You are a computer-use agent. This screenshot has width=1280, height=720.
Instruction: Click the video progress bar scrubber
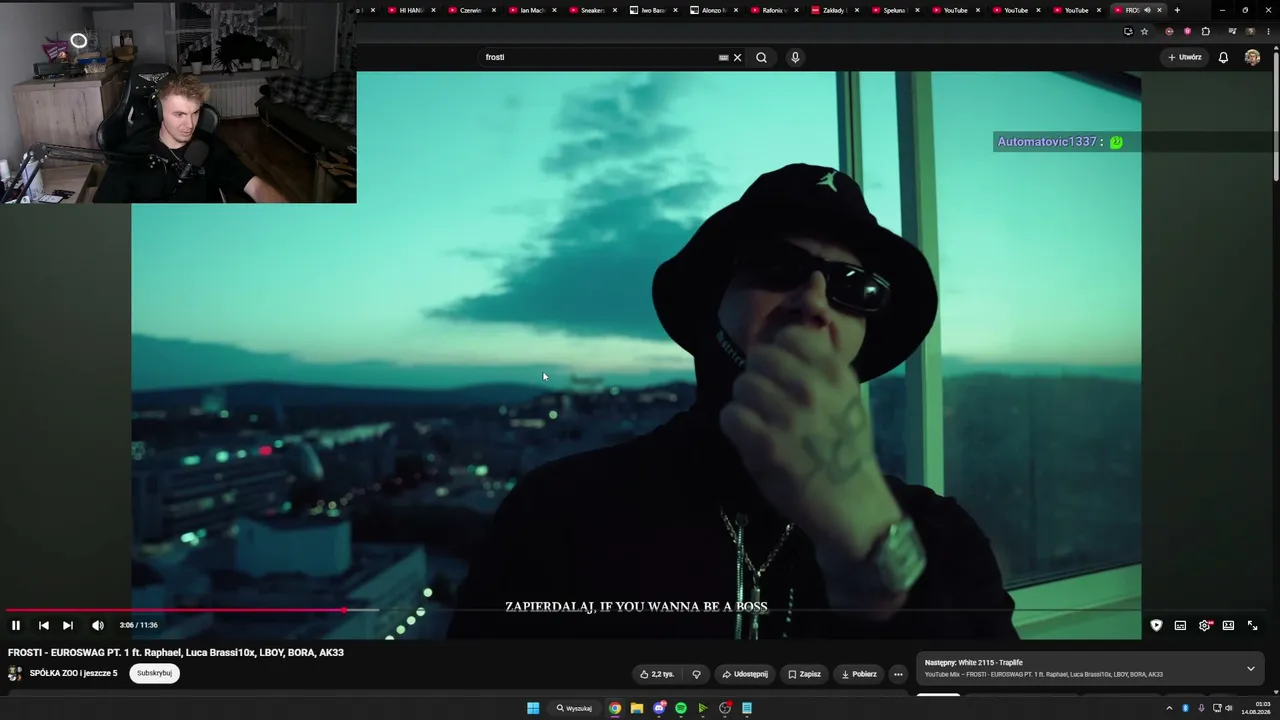[344, 609]
